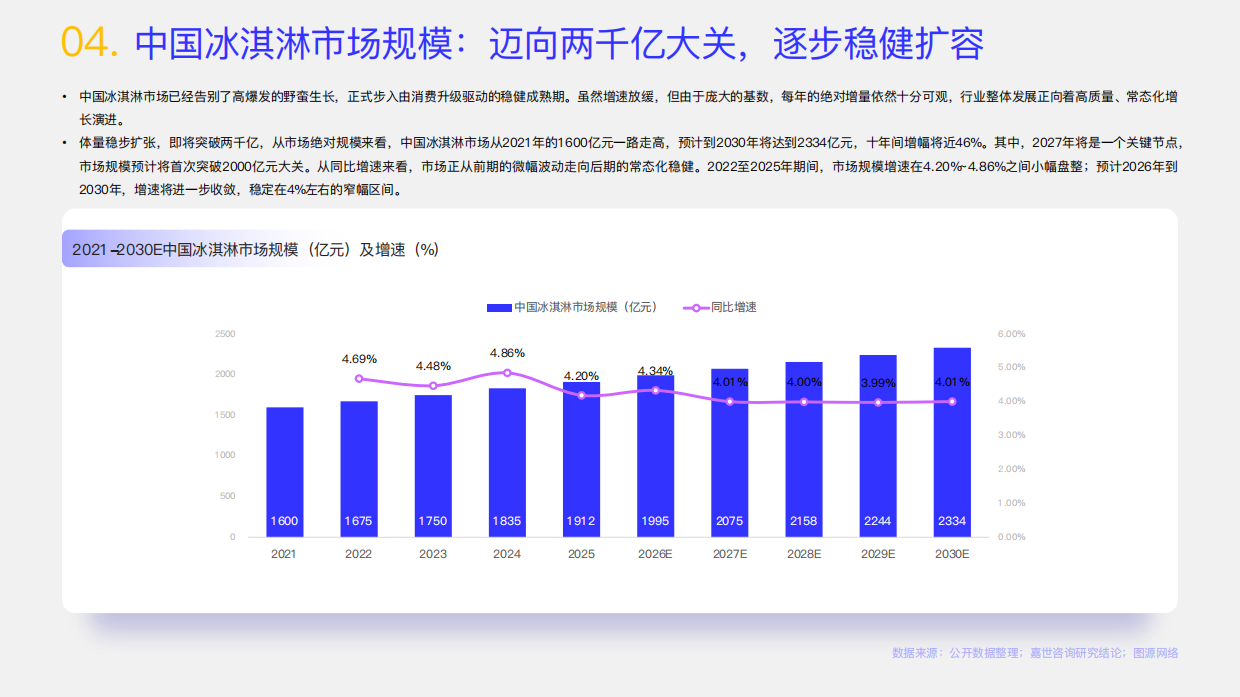Click the growth label "4.86%"
The height and width of the screenshot is (697, 1240).
(x=507, y=353)
